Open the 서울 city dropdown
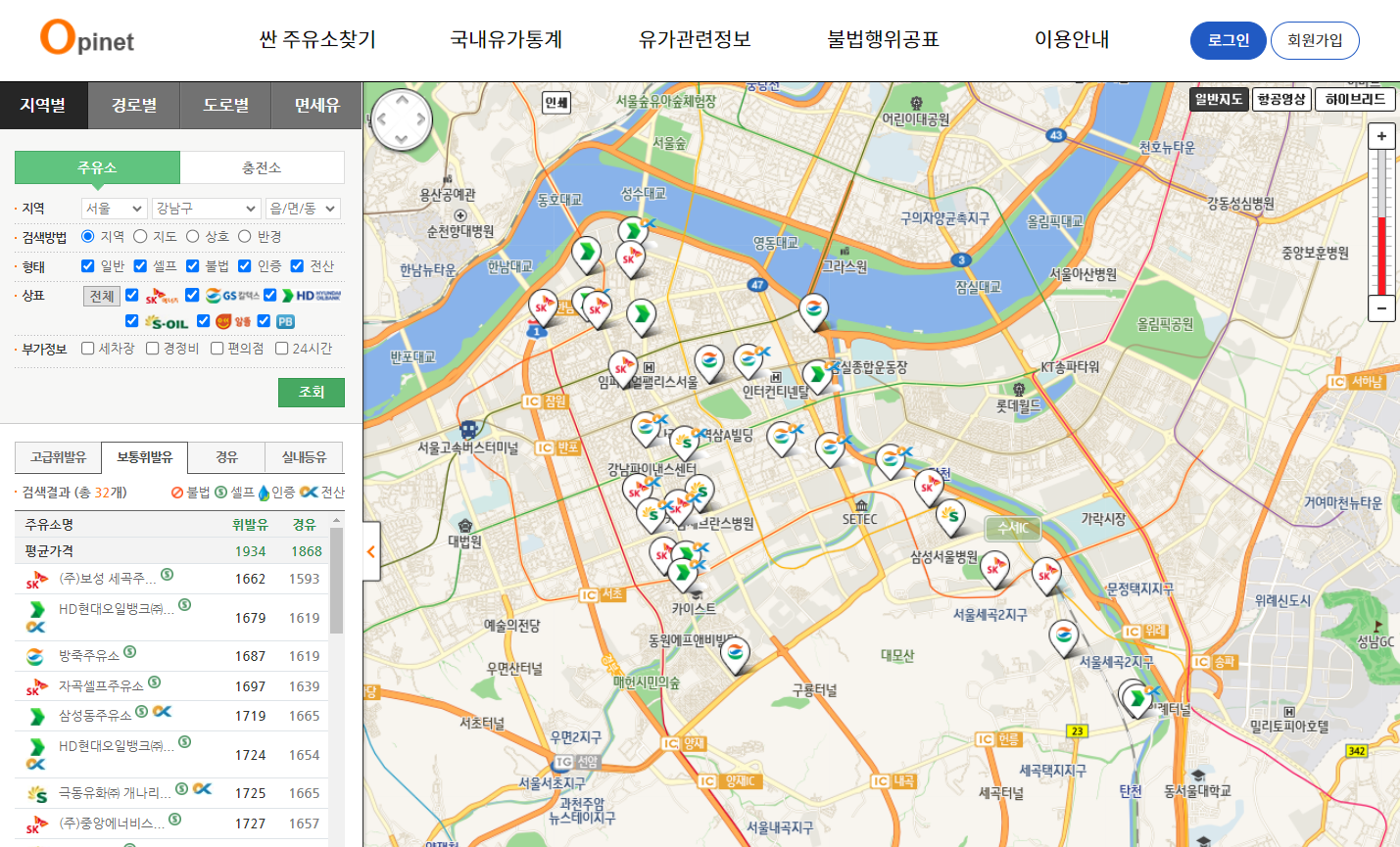This screenshot has width=1400, height=847. pyautogui.click(x=115, y=209)
